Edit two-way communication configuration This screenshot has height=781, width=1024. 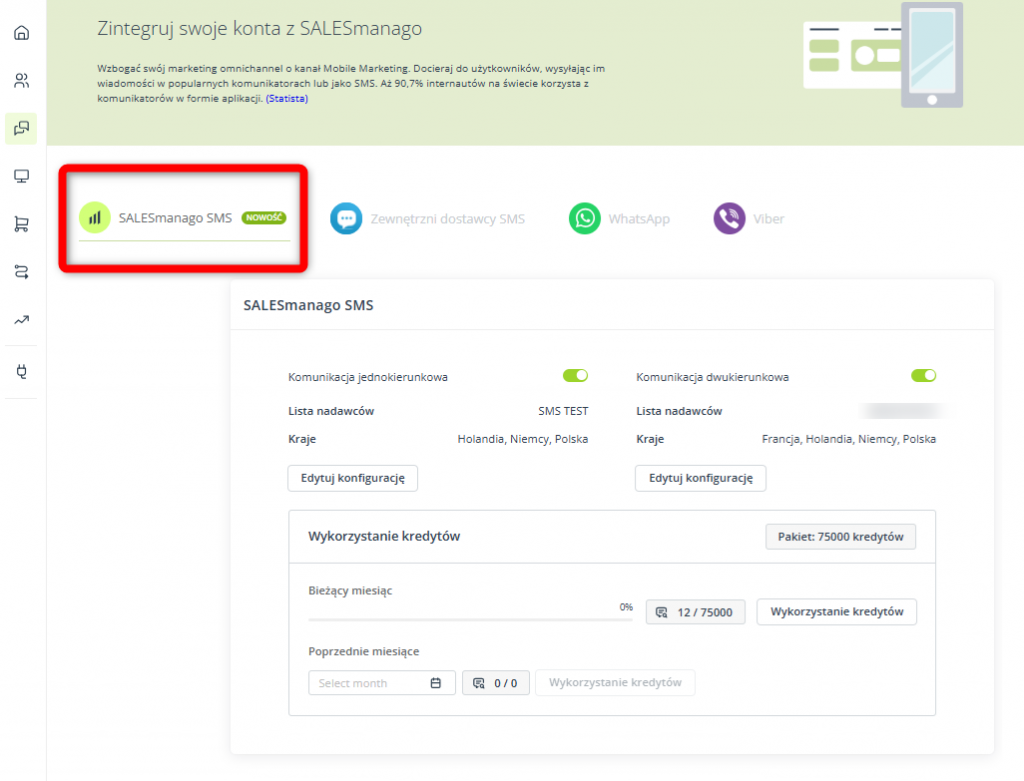tap(701, 478)
